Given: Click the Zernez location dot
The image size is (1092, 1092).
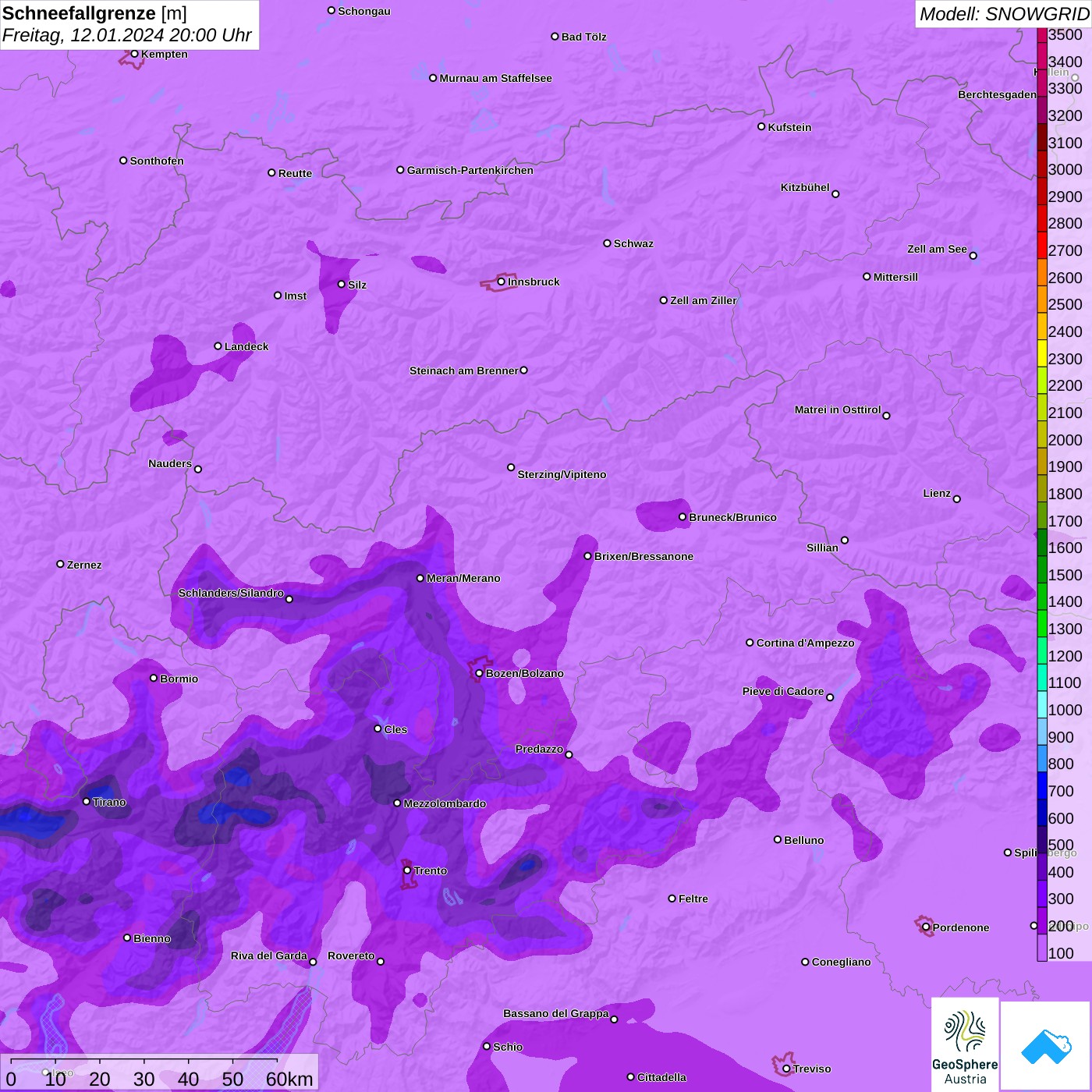Looking at the screenshot, I should pyautogui.click(x=60, y=564).
